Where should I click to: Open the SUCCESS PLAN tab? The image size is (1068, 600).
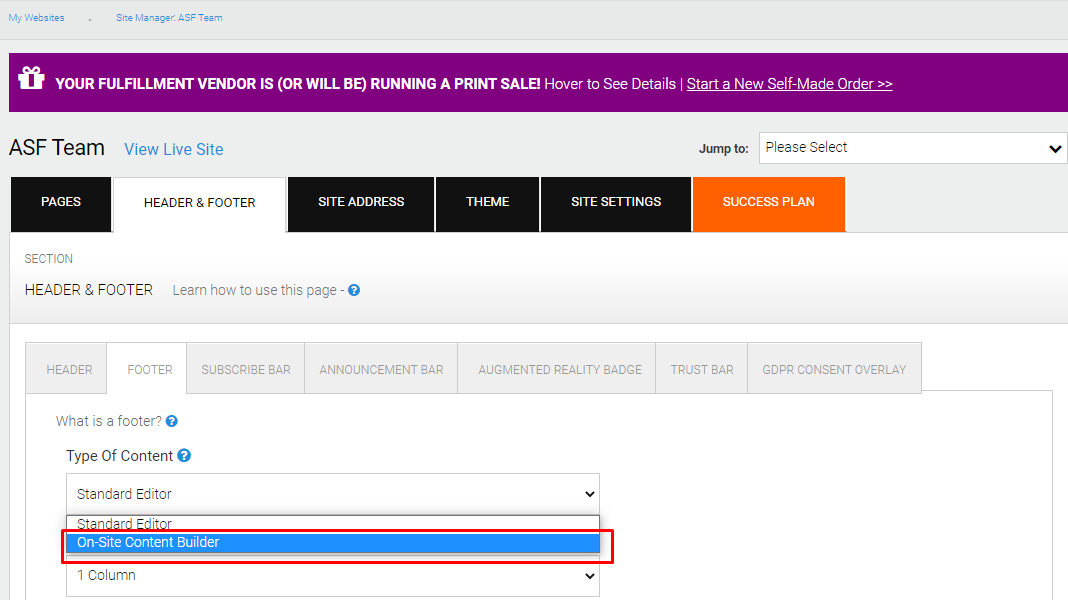click(768, 202)
